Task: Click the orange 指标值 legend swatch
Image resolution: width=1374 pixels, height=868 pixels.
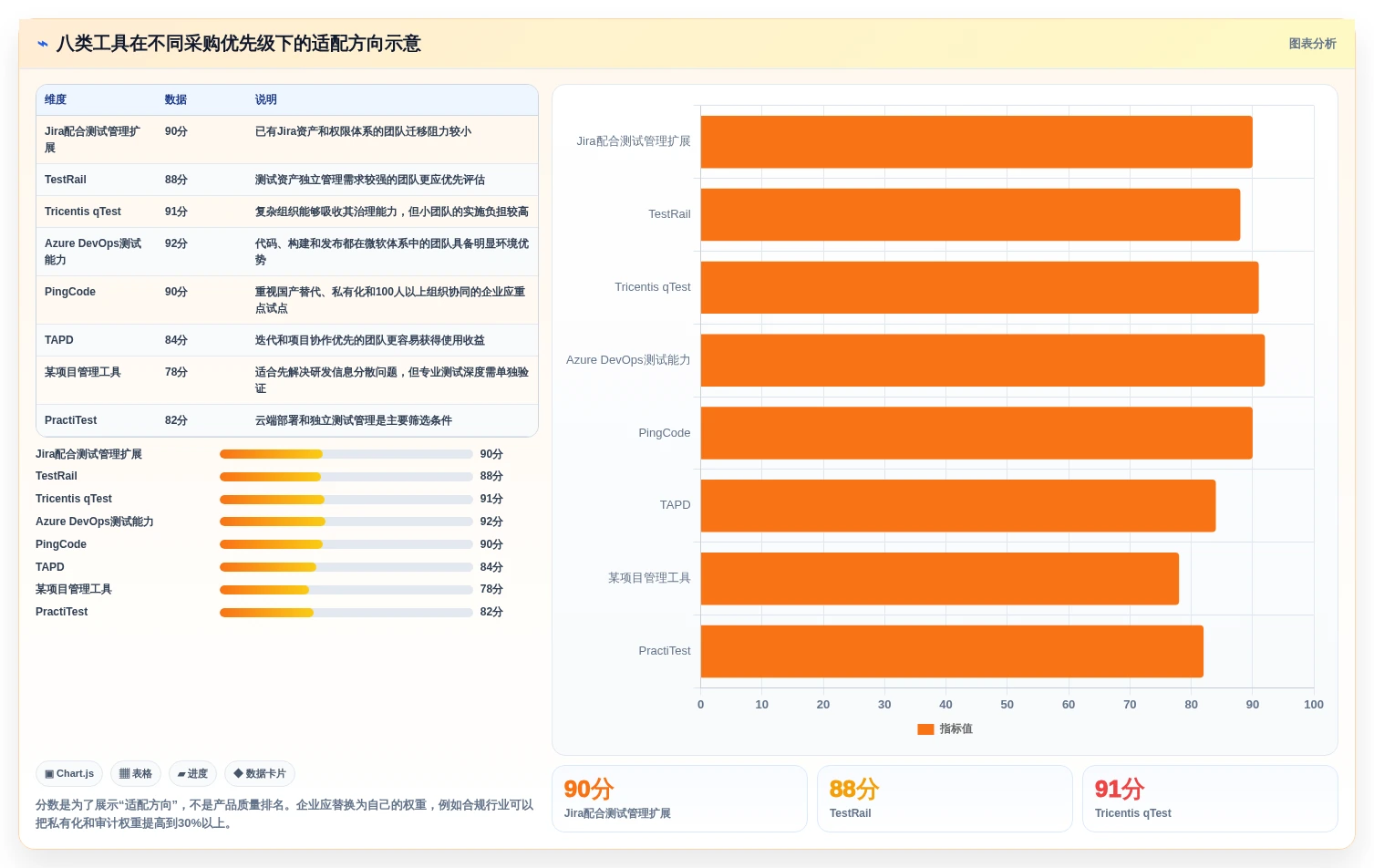Action: click(x=925, y=728)
